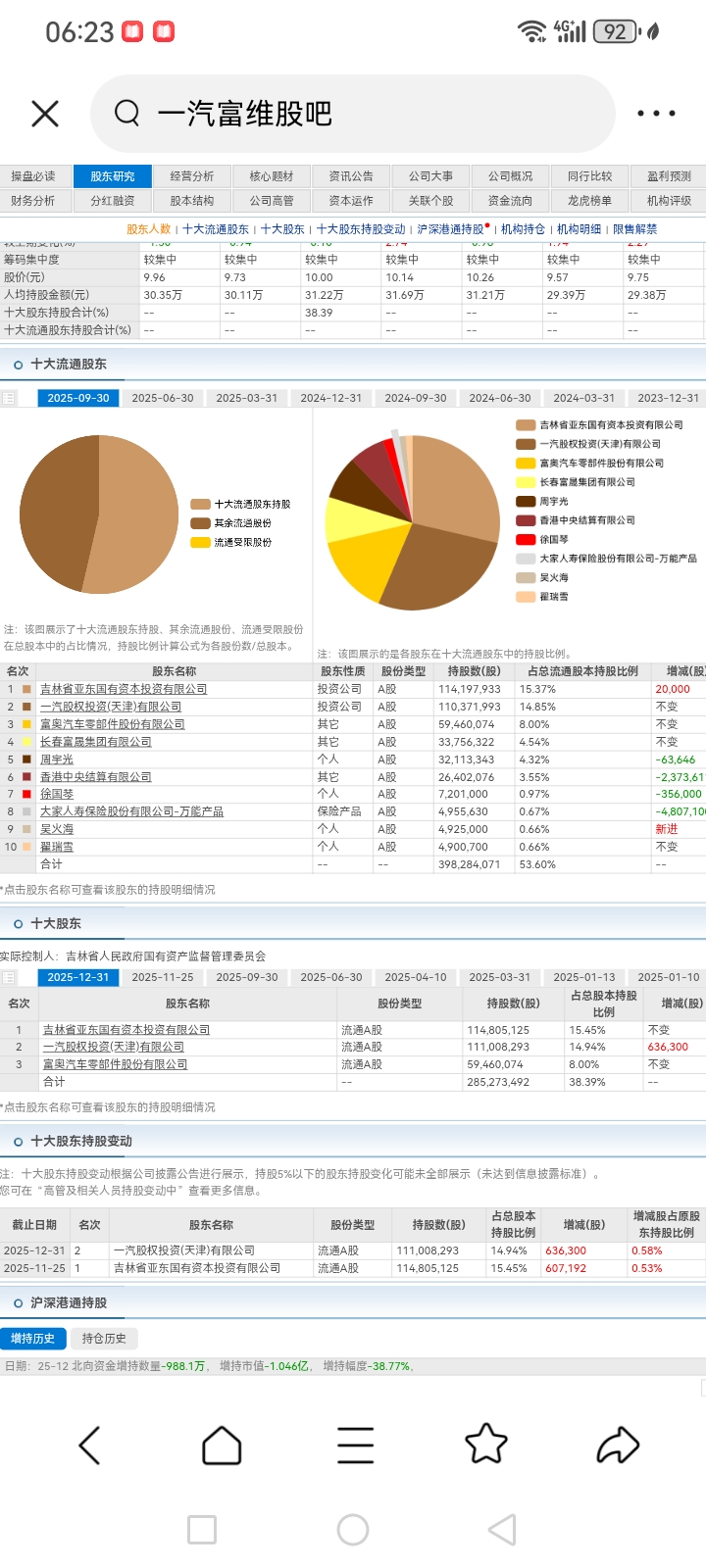Open 长春富晟集团有限公司 shareholder details
Viewport: 706px width, 1568px height.
coord(96,742)
